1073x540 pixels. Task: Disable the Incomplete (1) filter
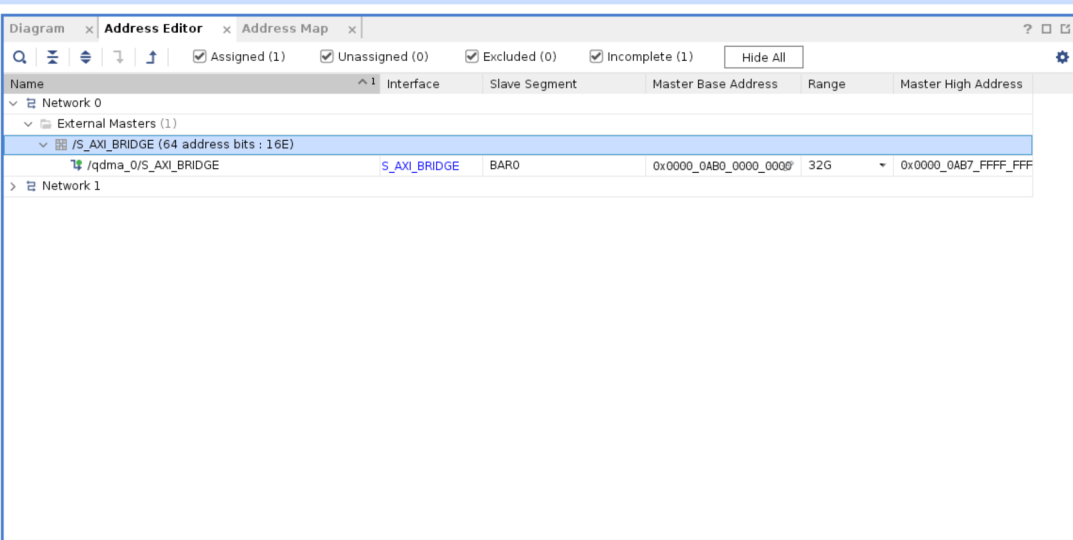(x=596, y=57)
